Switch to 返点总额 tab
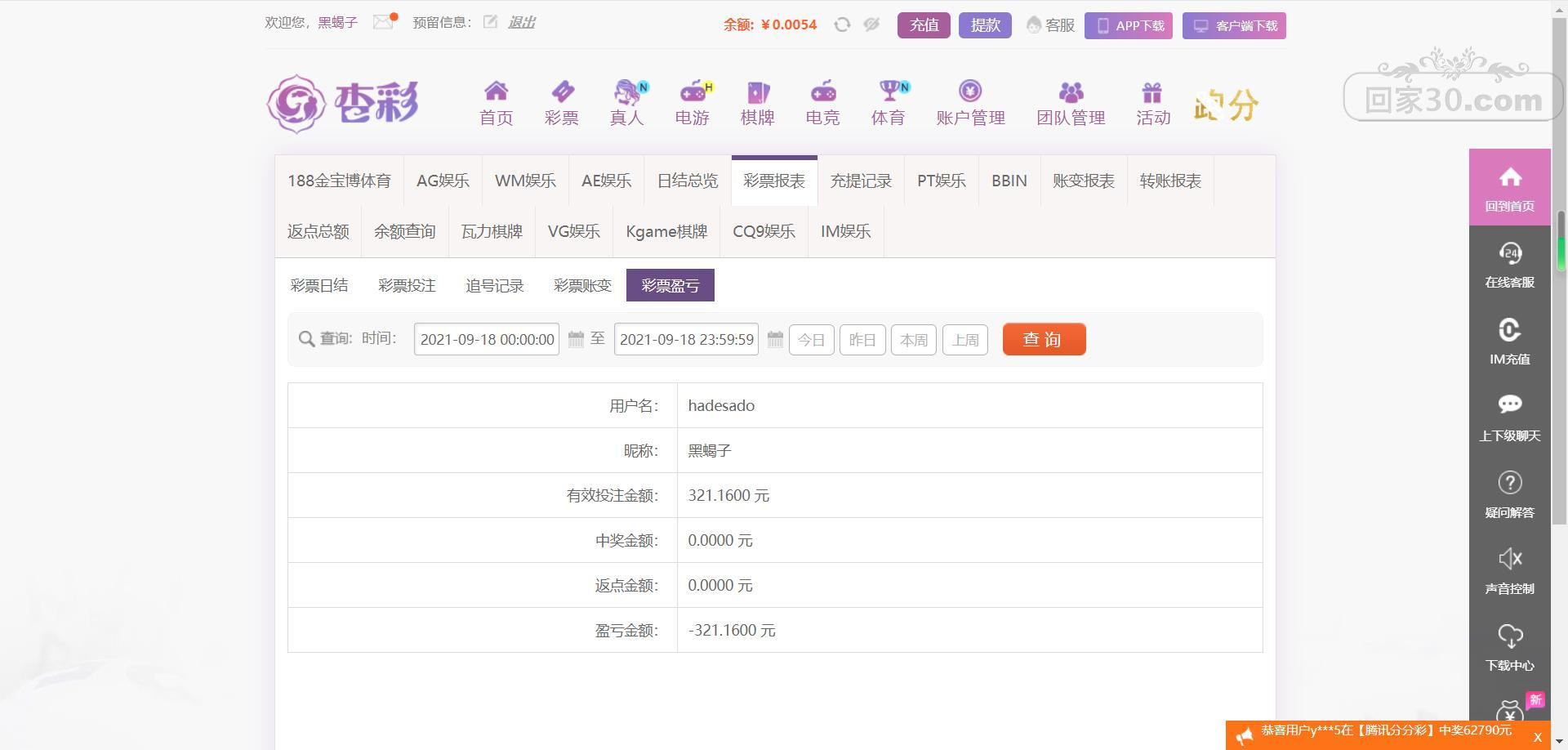Image resolution: width=1568 pixels, height=750 pixels. coord(318,231)
